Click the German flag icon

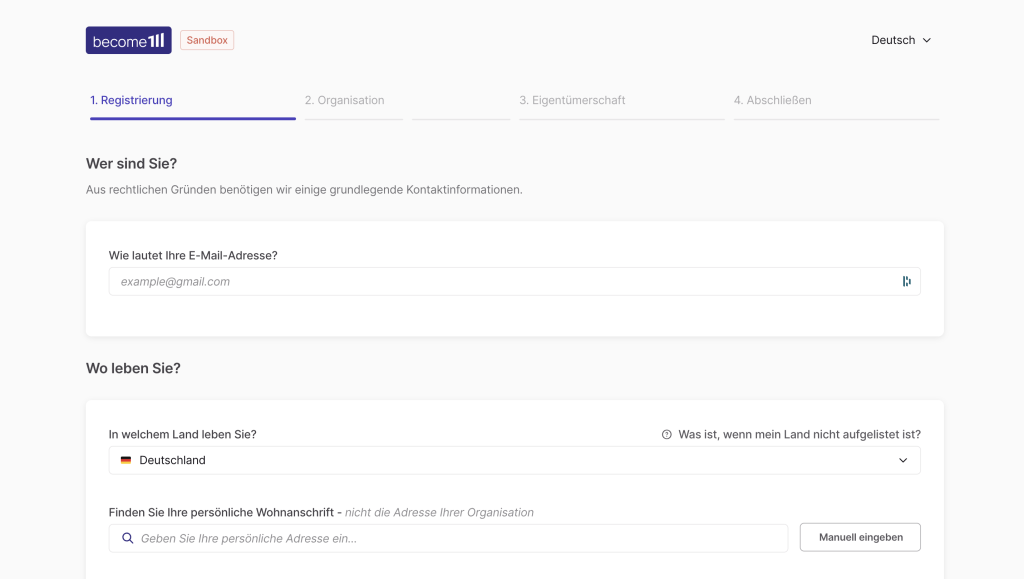[x=126, y=460]
